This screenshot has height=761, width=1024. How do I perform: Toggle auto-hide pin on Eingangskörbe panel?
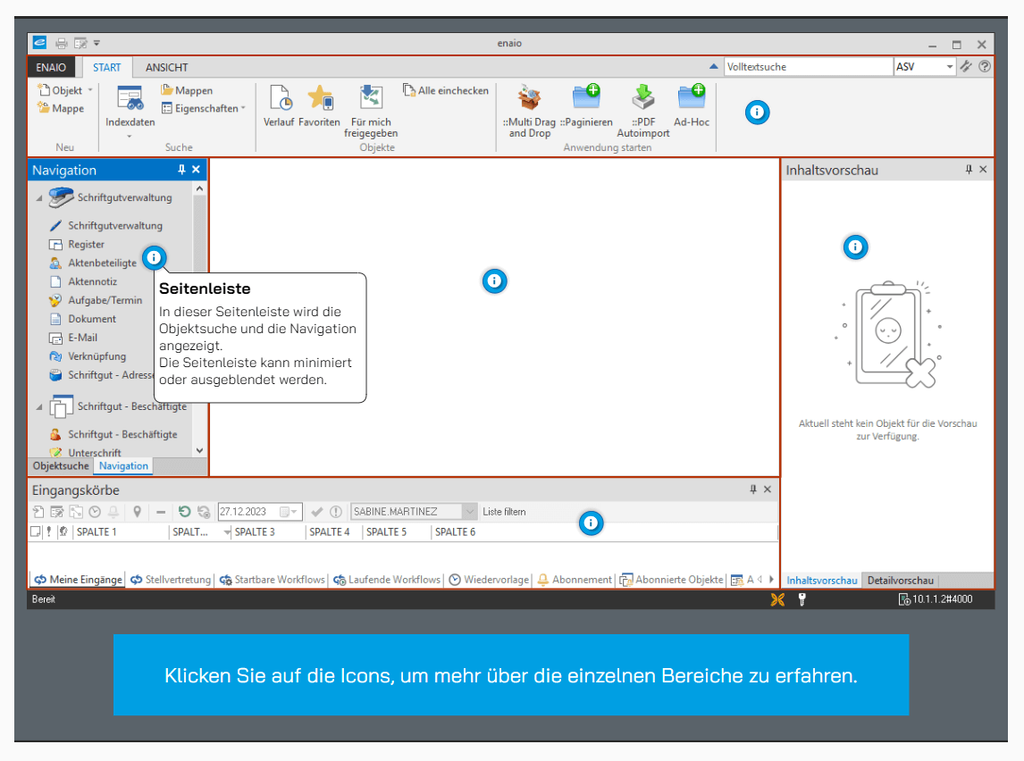[x=753, y=490]
